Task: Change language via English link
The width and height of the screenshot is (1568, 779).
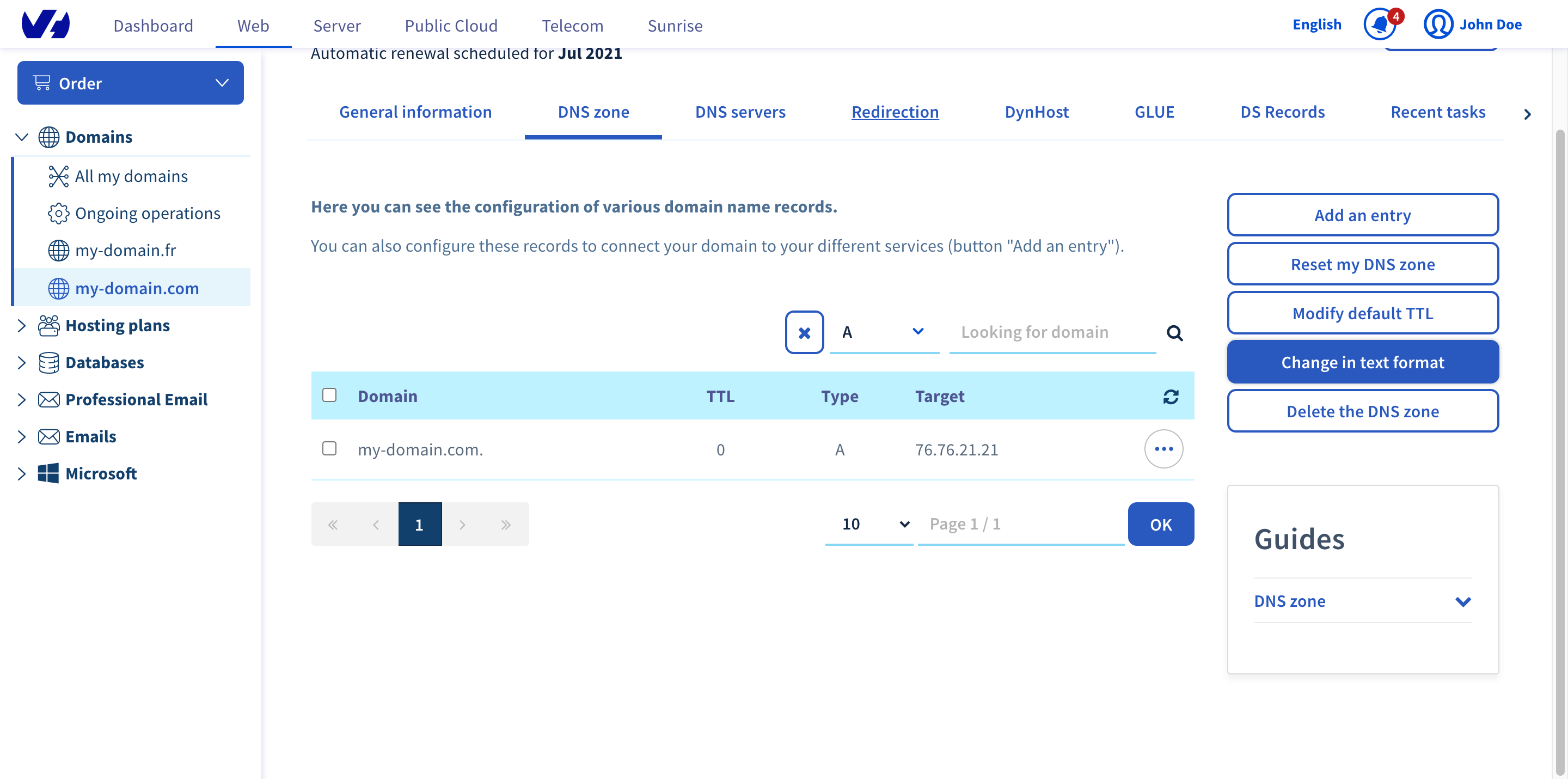Action: pyautogui.click(x=1316, y=25)
